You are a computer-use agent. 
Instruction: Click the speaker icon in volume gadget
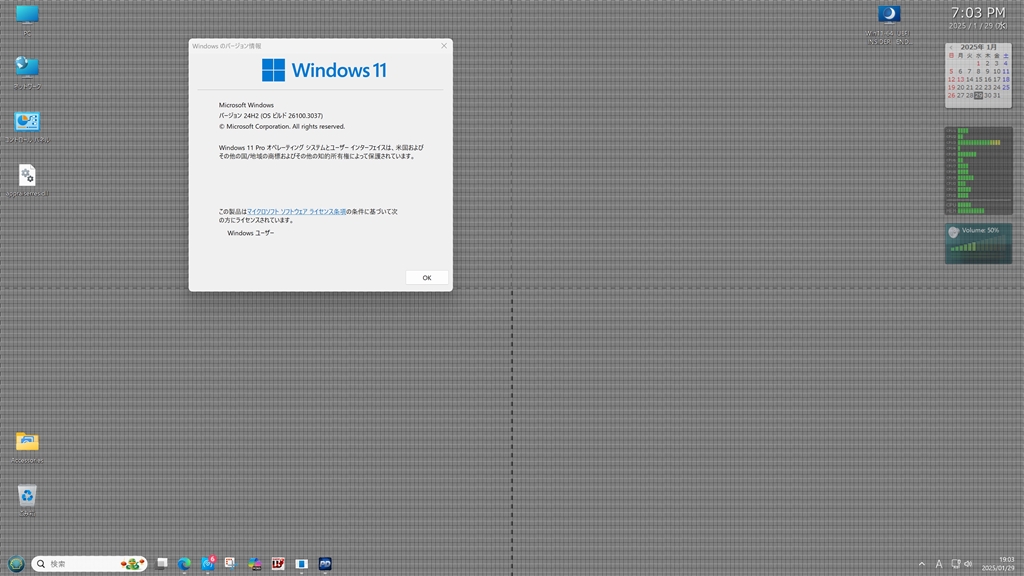[953, 232]
